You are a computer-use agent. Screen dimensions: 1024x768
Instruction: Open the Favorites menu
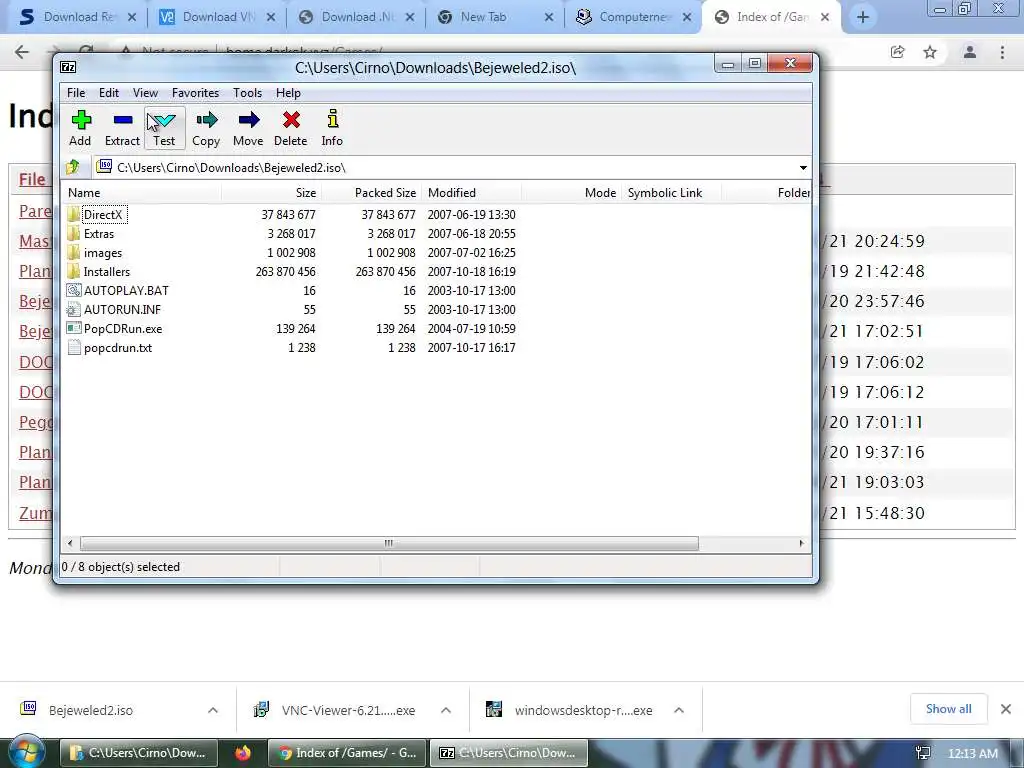(x=195, y=93)
